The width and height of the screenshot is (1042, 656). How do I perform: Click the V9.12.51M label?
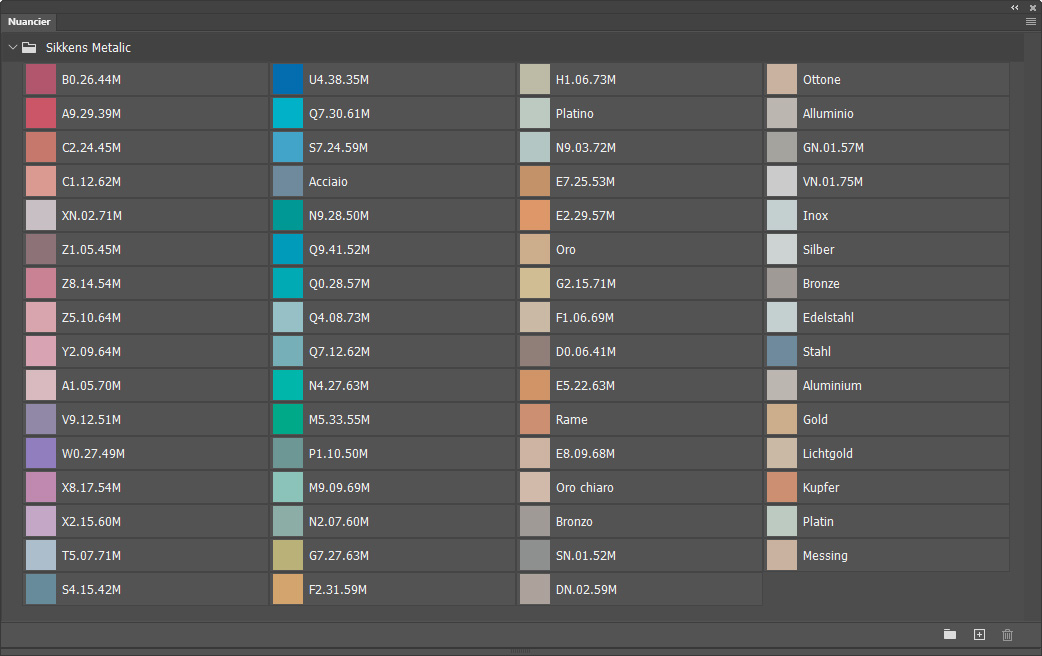(91, 419)
